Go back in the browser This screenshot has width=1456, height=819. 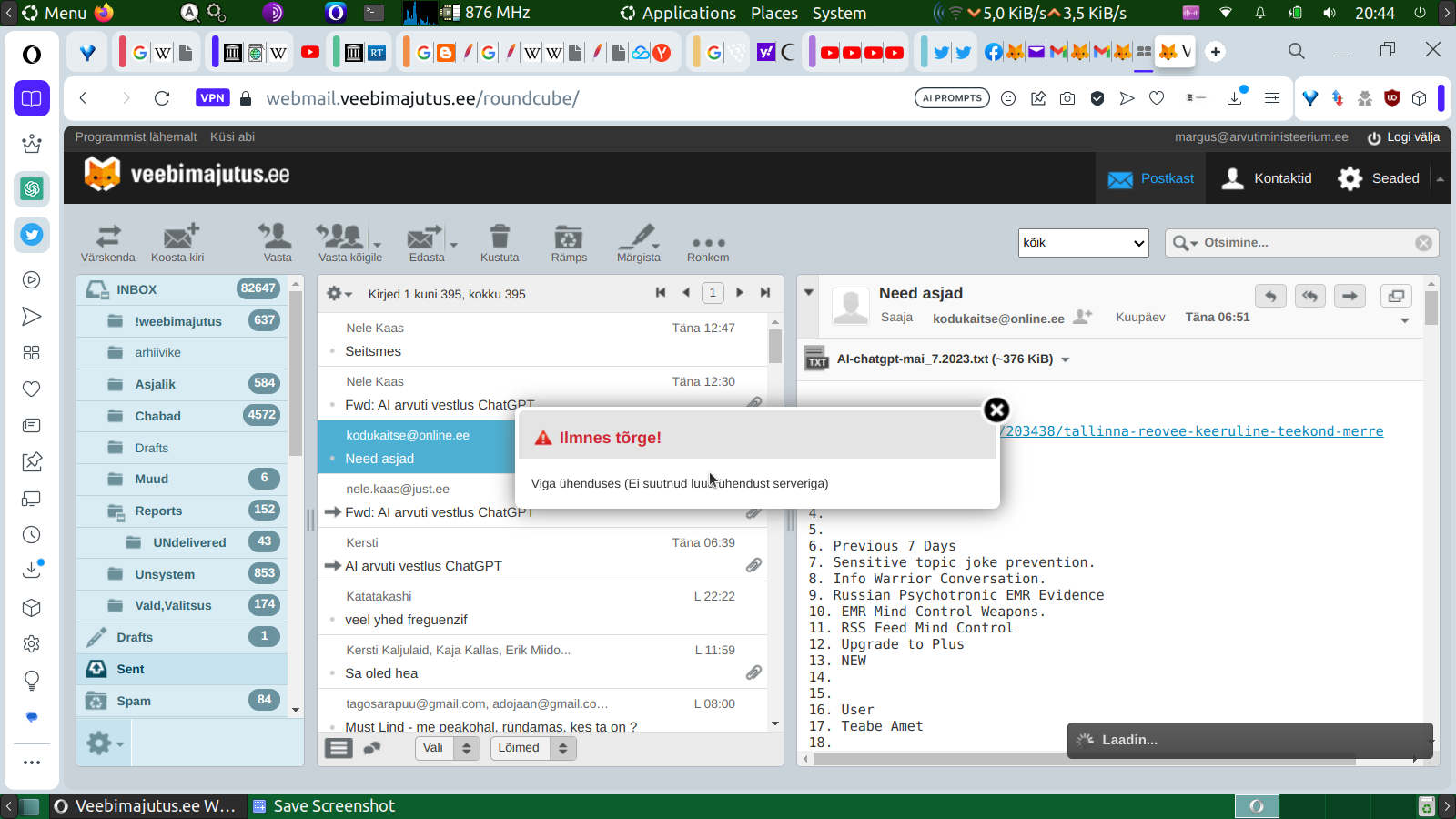click(x=83, y=98)
